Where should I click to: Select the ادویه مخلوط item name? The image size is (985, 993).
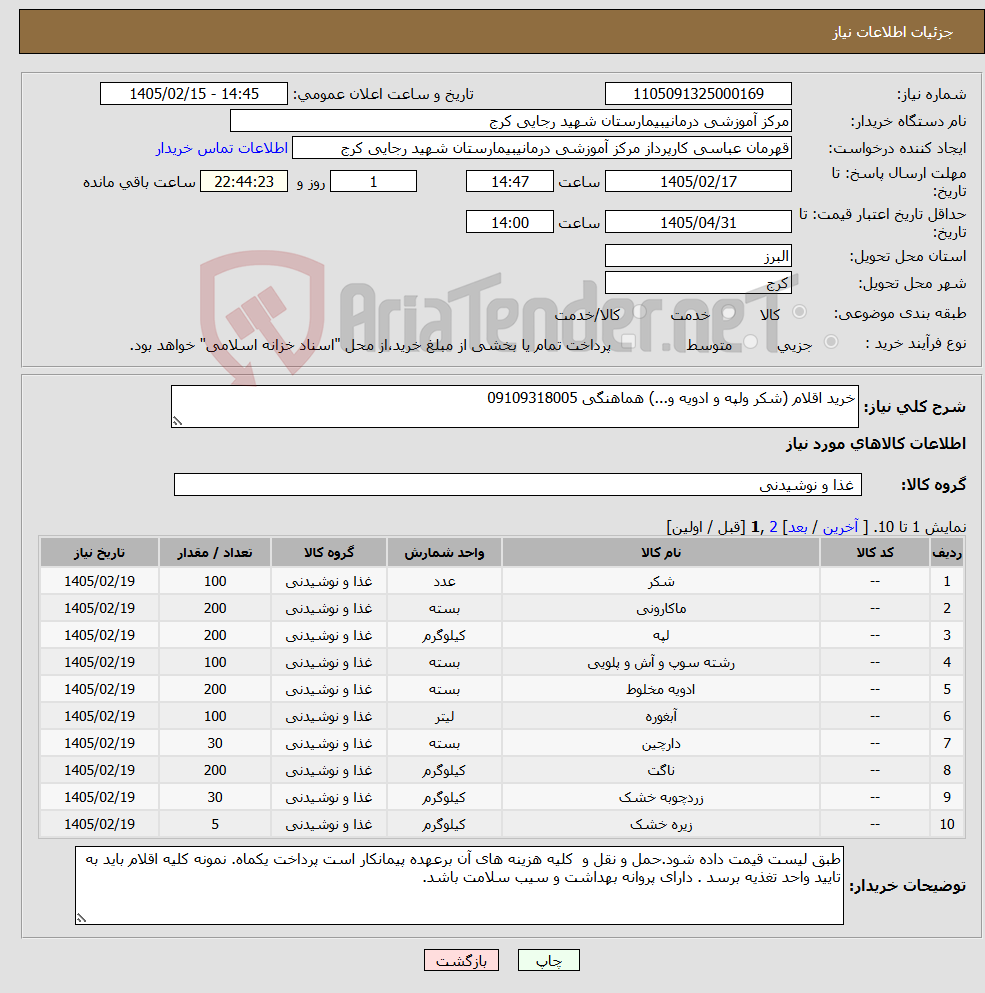pyautogui.click(x=661, y=689)
